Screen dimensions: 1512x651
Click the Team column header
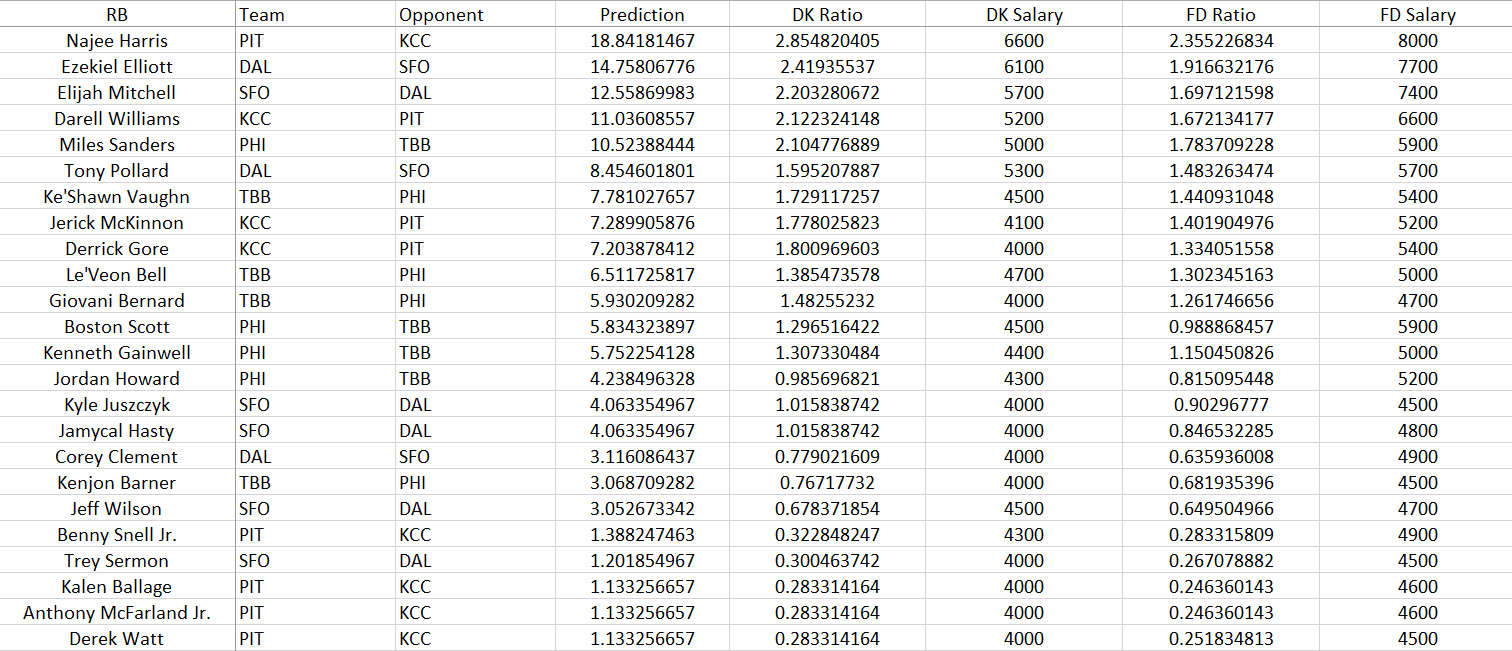click(x=315, y=14)
